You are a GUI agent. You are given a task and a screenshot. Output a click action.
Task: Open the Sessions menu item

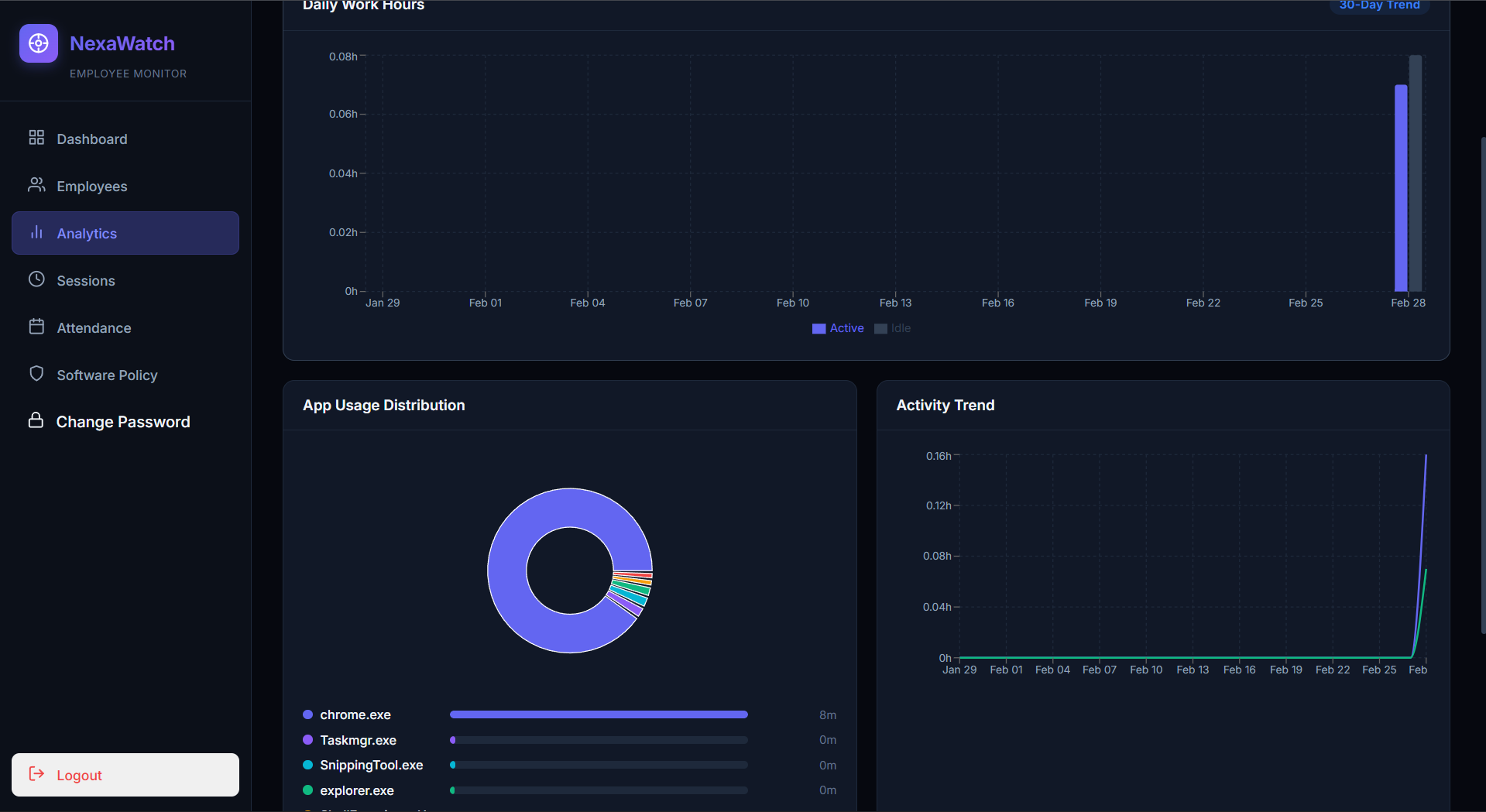tap(86, 281)
